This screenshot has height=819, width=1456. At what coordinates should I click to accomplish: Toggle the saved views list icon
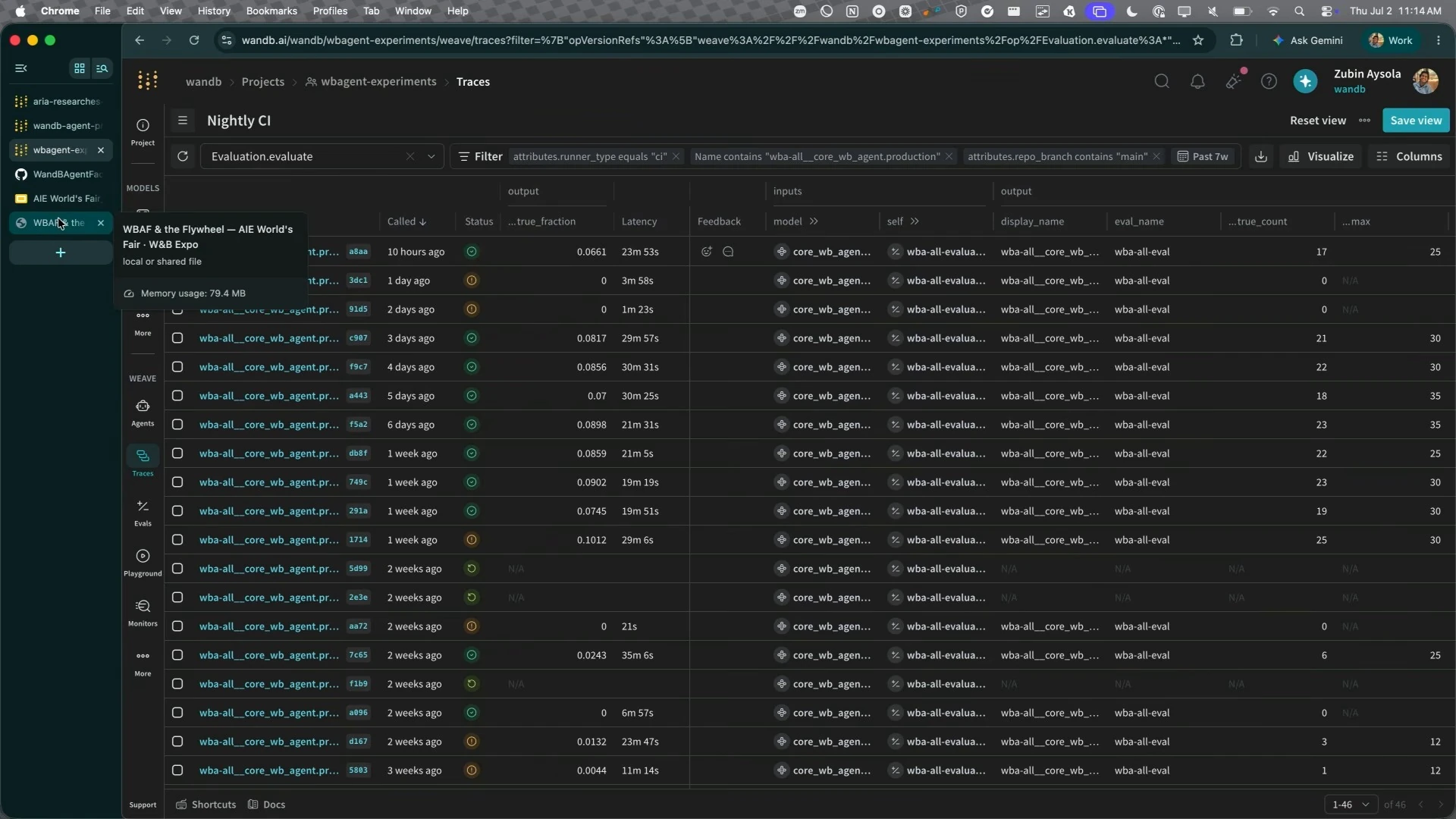coord(183,120)
